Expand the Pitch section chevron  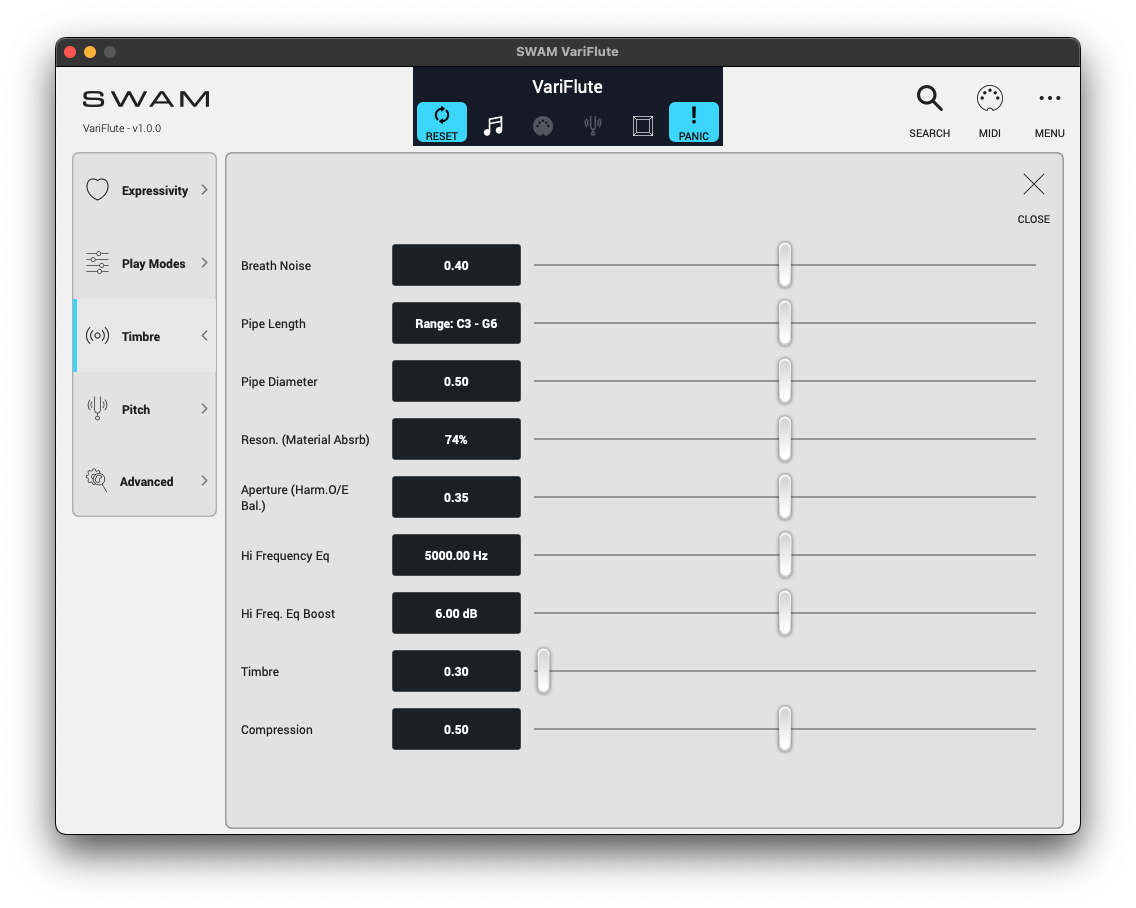click(x=204, y=409)
